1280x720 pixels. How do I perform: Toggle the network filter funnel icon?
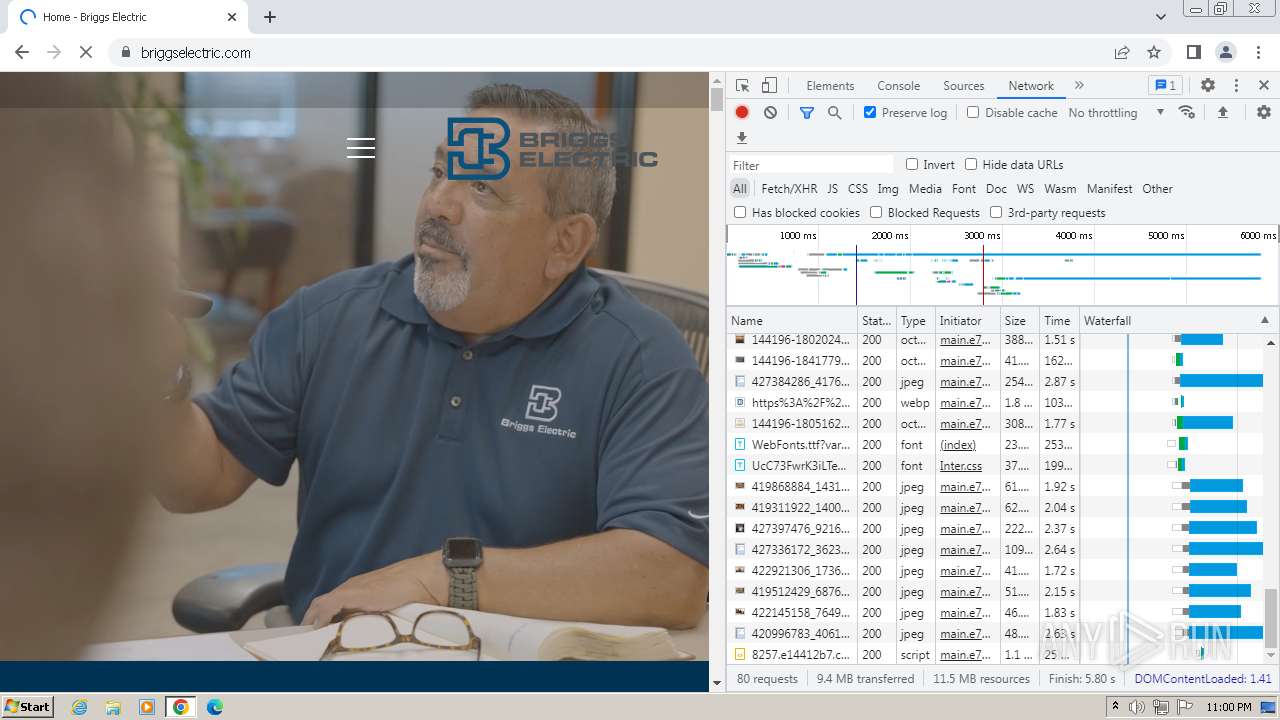[807, 113]
